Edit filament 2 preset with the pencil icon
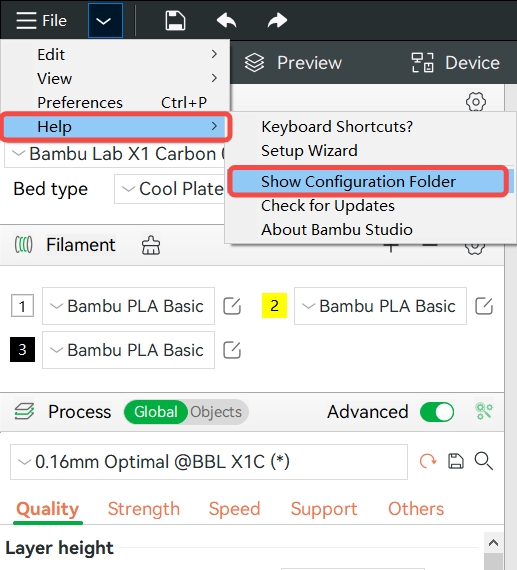The height and width of the screenshot is (570, 517). (484, 306)
